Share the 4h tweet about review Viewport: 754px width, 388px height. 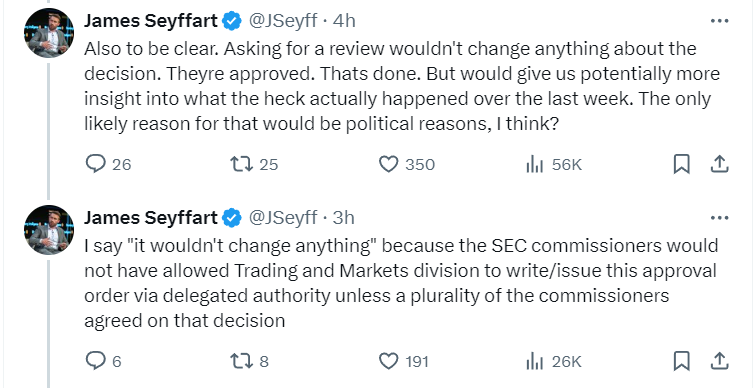point(719,164)
